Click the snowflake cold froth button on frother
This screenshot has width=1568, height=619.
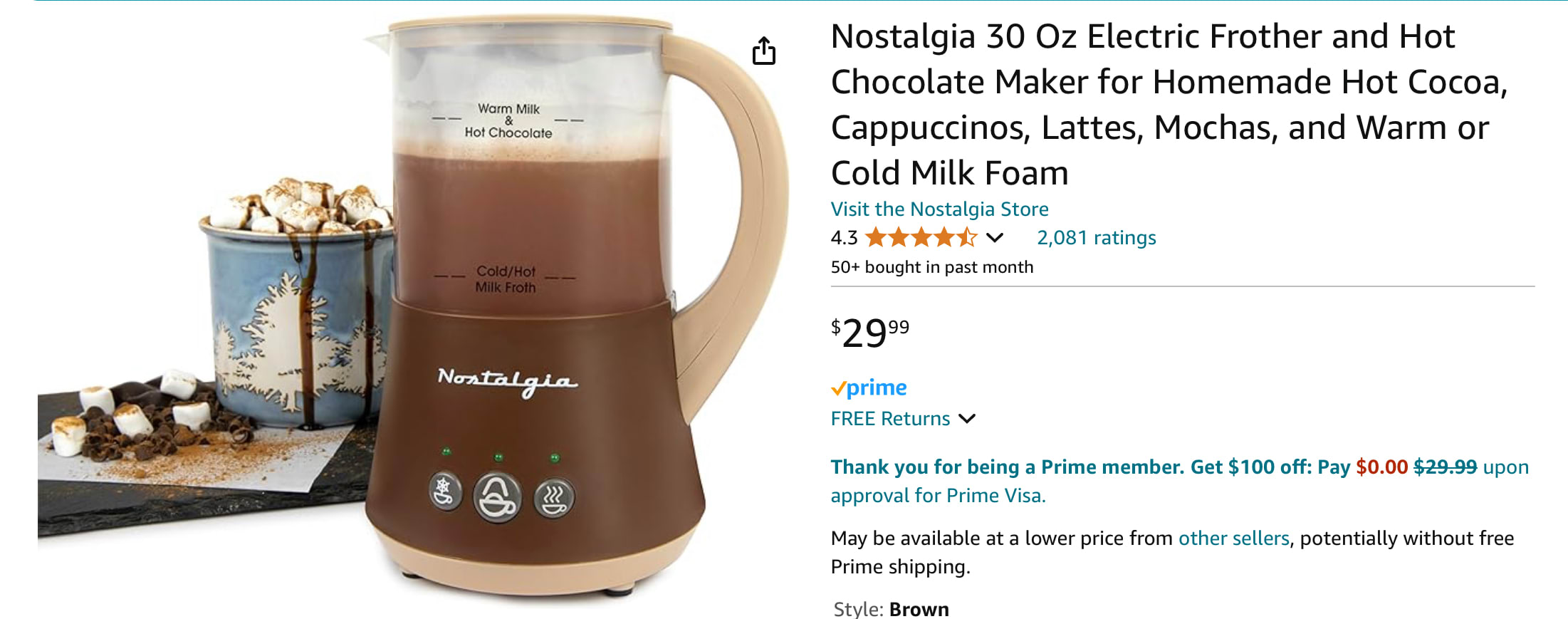445,492
